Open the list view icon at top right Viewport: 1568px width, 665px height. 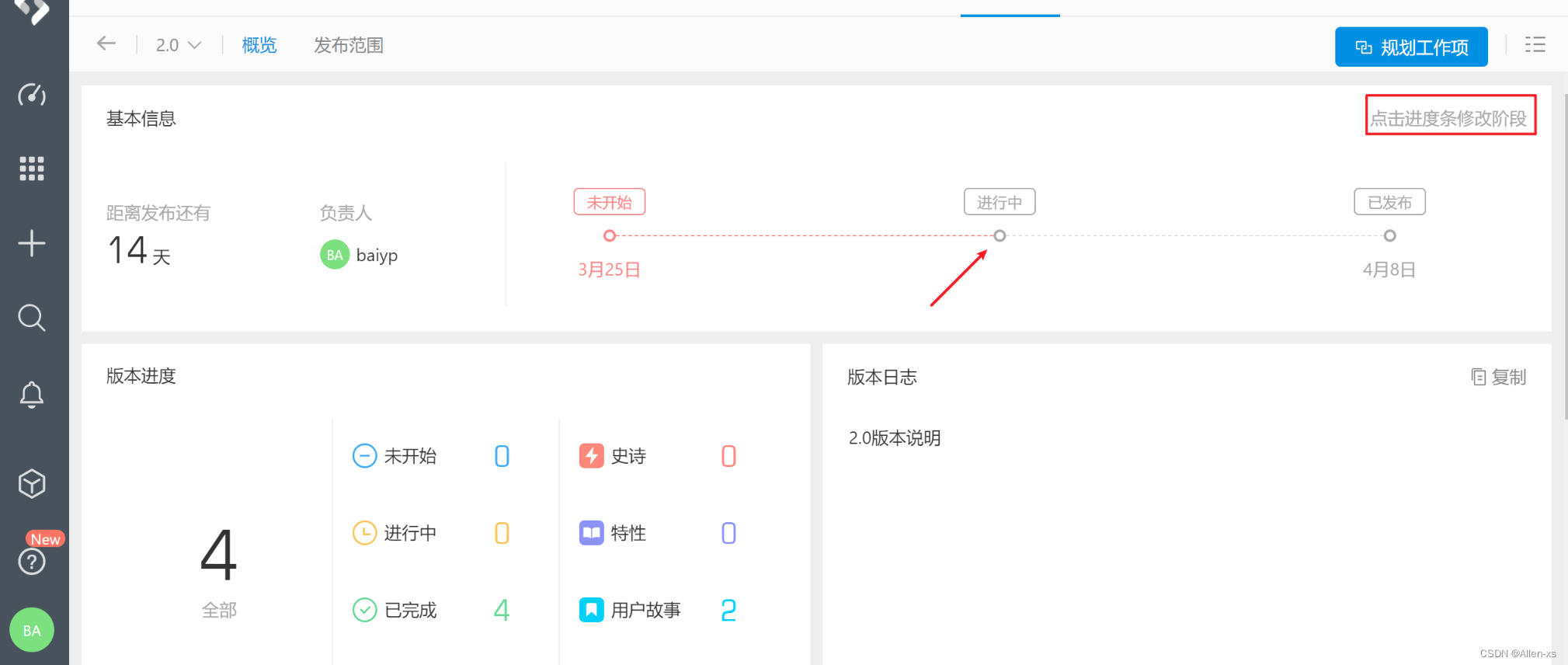(1535, 44)
